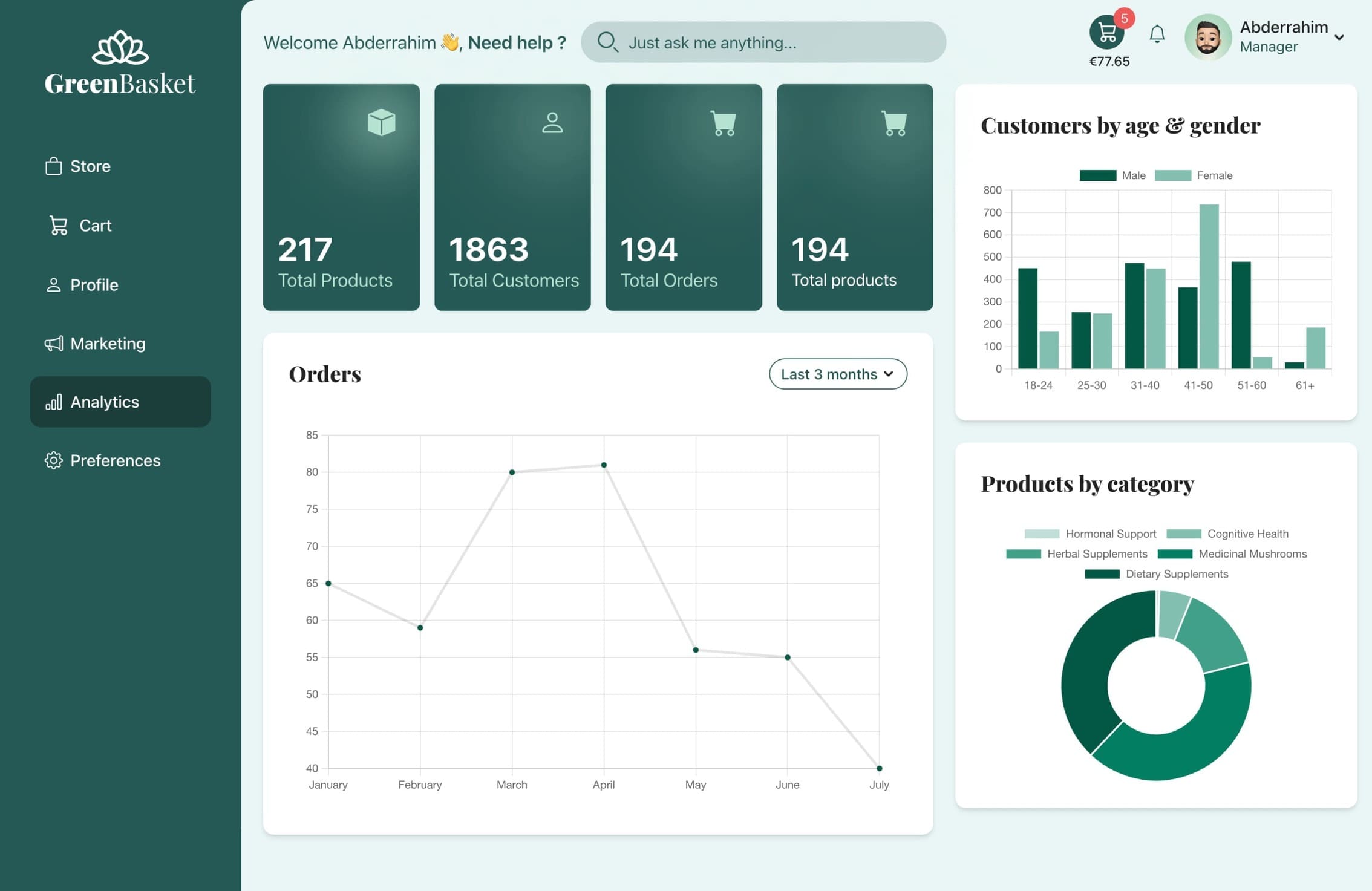Select the Analytics chart icon
1372x891 pixels.
point(54,402)
